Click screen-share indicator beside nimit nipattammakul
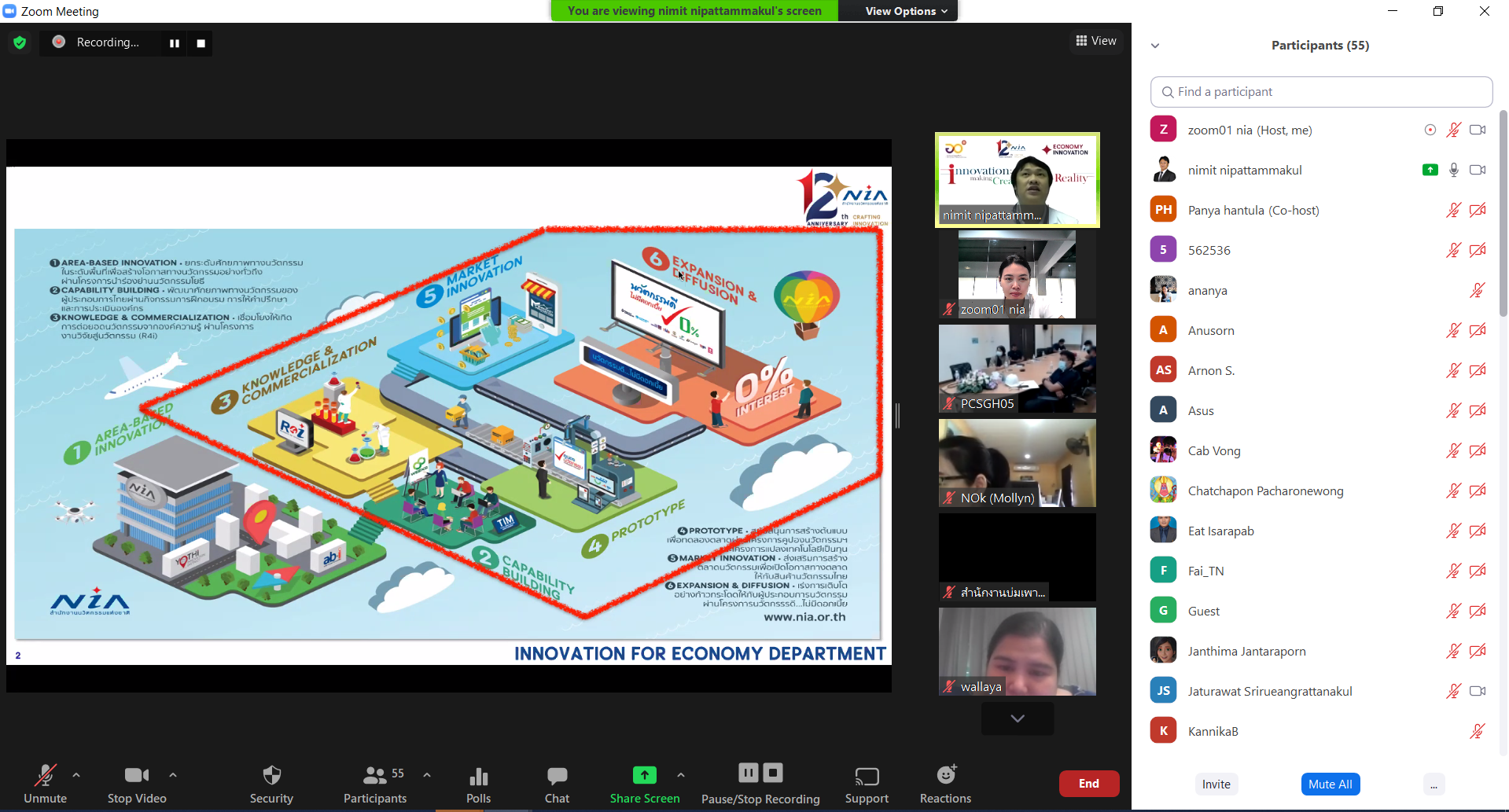The image size is (1509, 812). pos(1430,170)
